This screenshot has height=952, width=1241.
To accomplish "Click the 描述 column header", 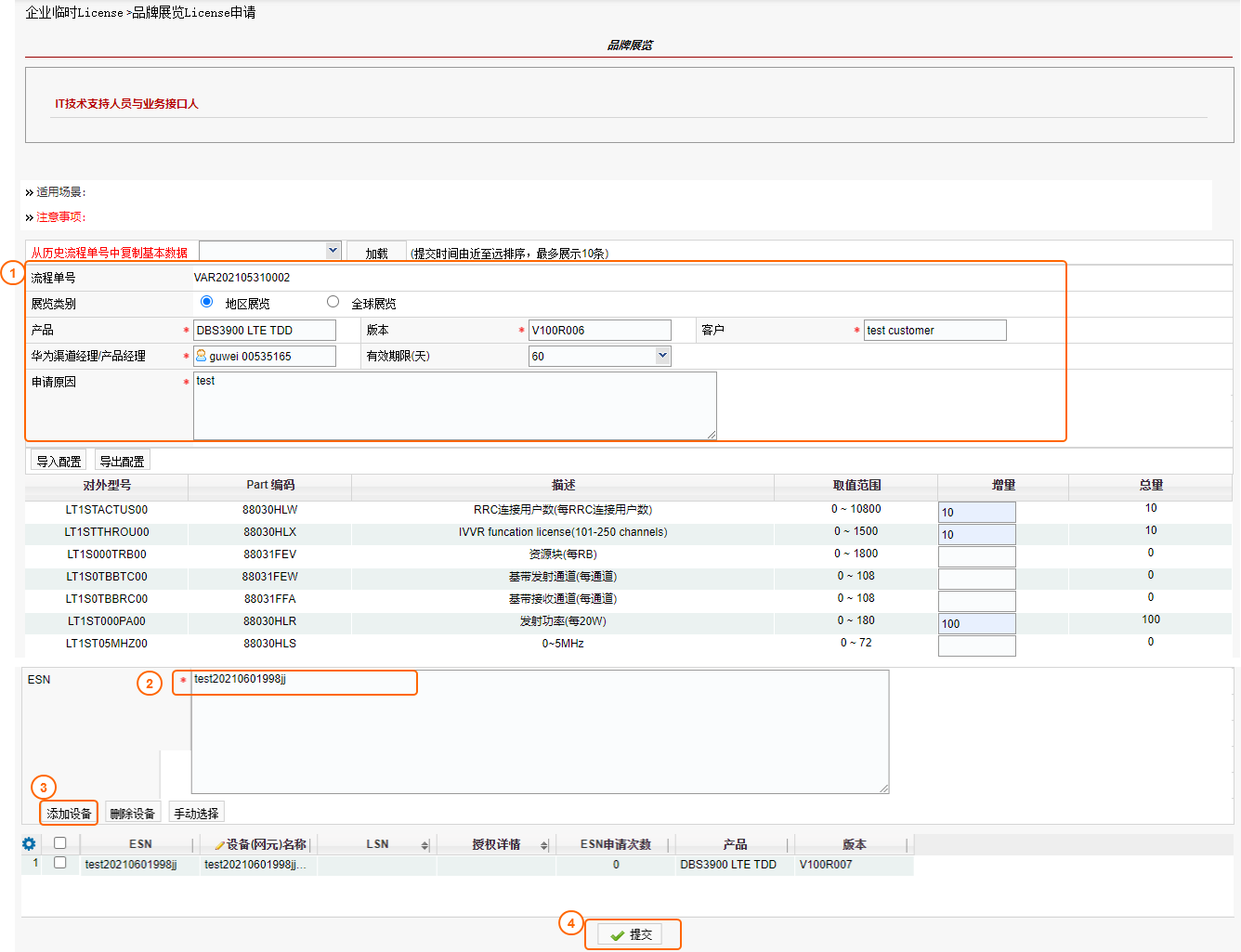I will [x=563, y=485].
